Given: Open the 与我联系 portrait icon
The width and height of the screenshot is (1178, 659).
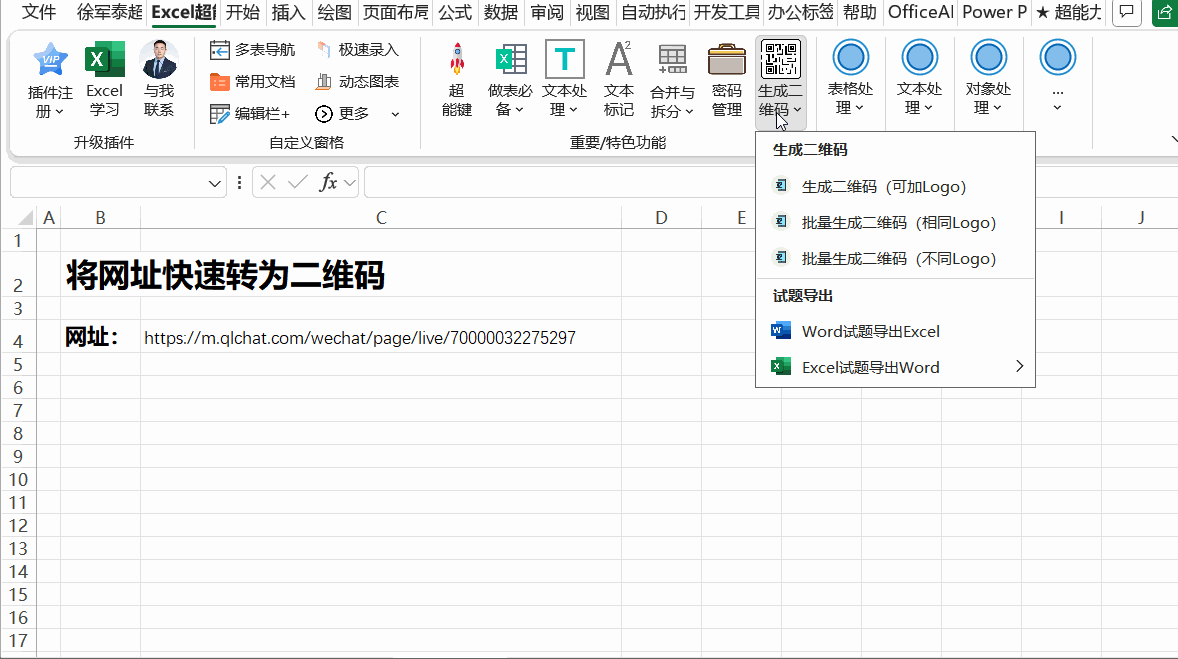Looking at the screenshot, I should pyautogui.click(x=159, y=59).
